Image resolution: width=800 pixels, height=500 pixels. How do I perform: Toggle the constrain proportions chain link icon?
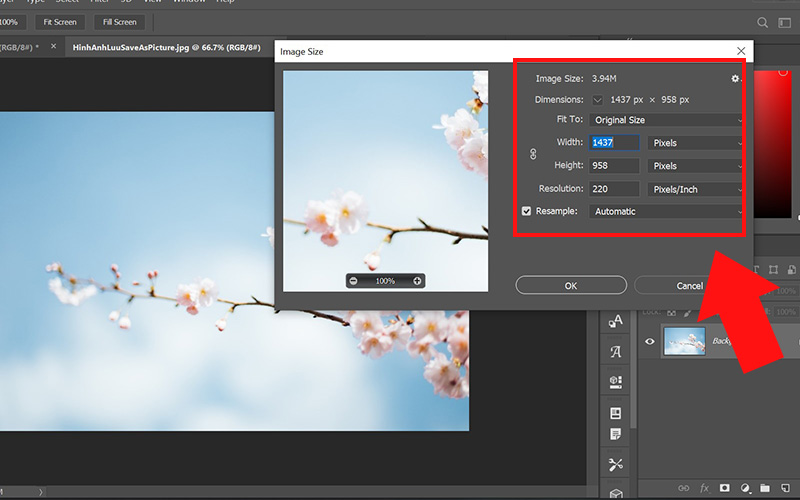point(533,154)
